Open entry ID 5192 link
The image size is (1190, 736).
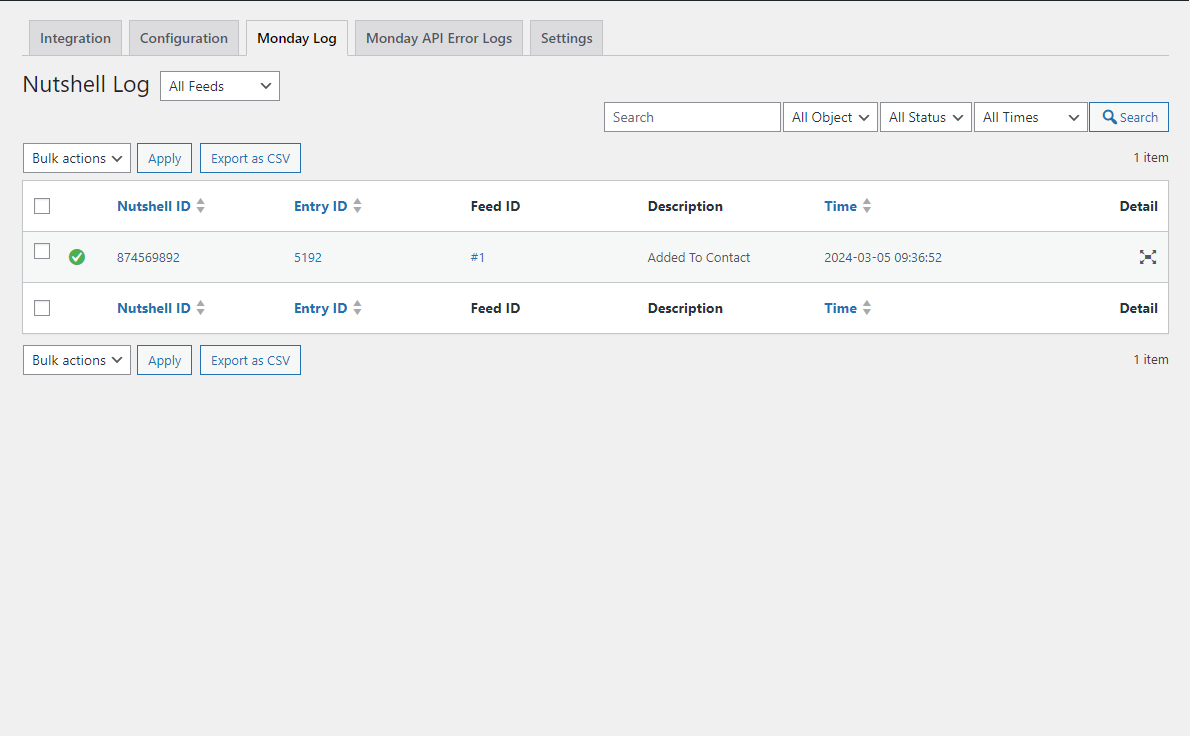click(307, 257)
